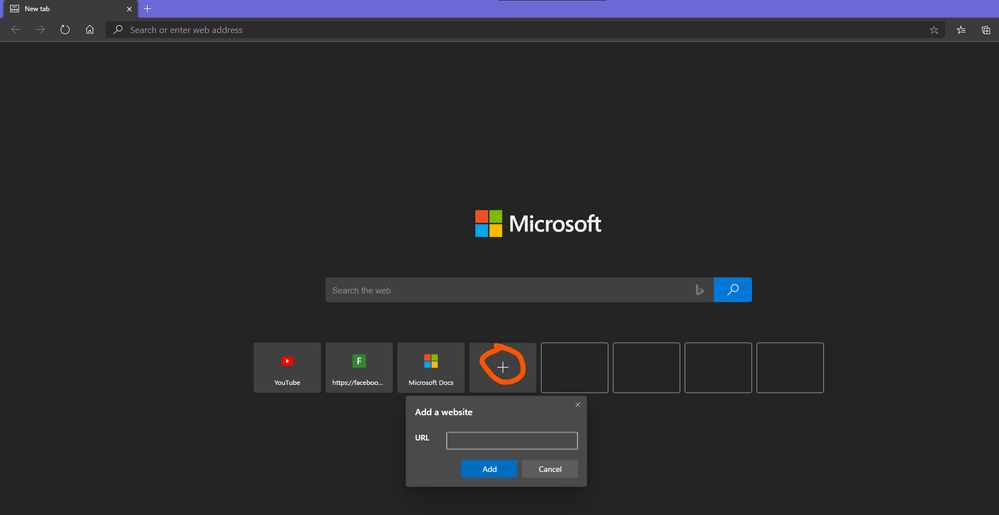
Task: Open the Collections icon in toolbar
Action: coord(986,30)
